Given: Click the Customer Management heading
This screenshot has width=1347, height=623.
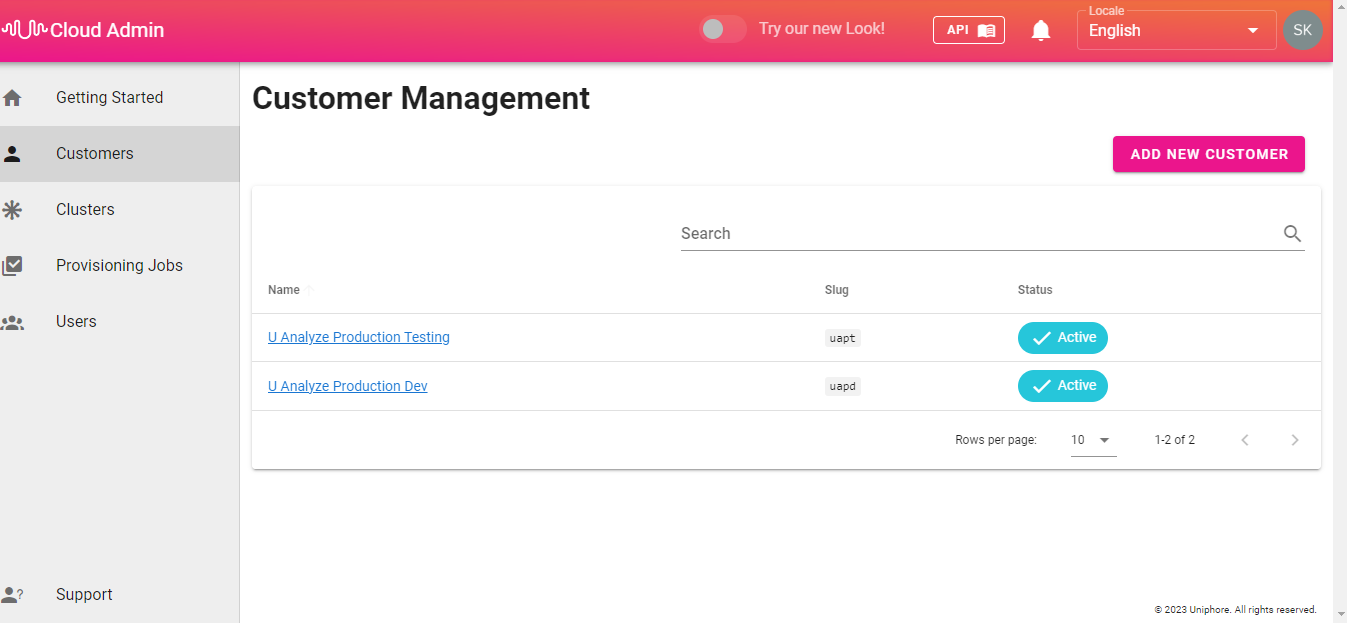Looking at the screenshot, I should (421, 98).
